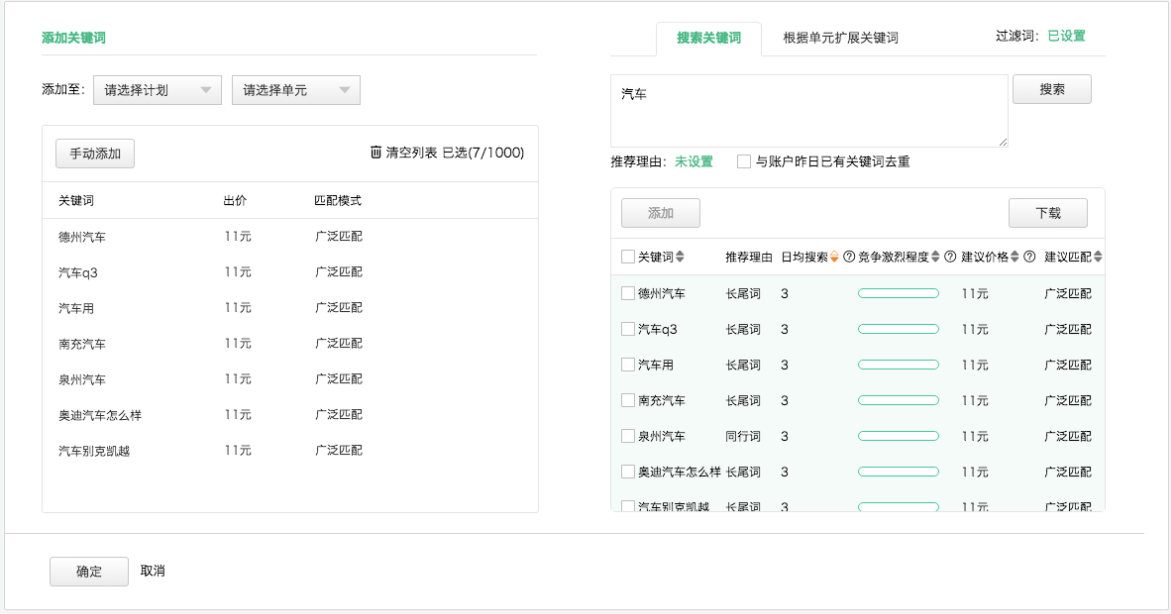
Task: Open the 请选择计划 dropdown
Action: coord(158,90)
